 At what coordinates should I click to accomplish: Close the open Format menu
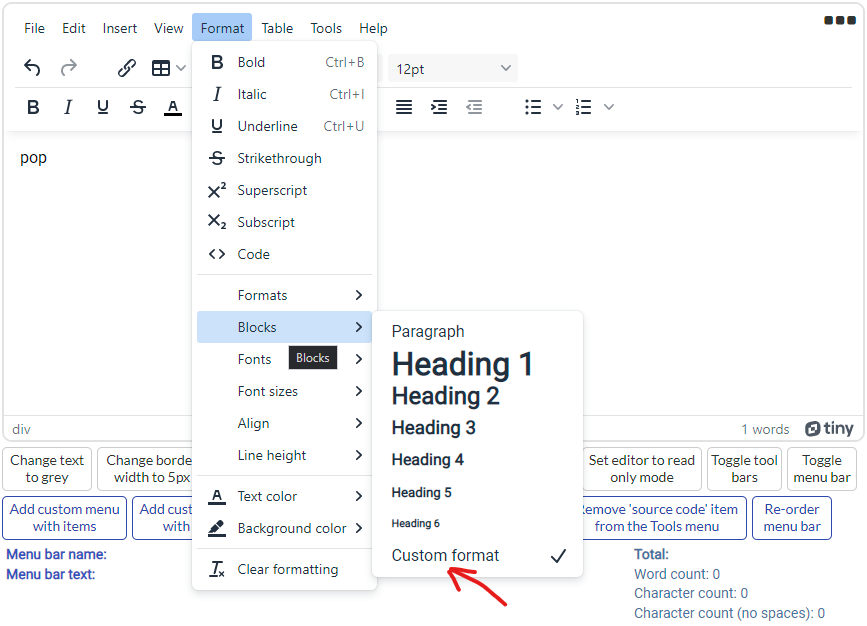point(222,28)
